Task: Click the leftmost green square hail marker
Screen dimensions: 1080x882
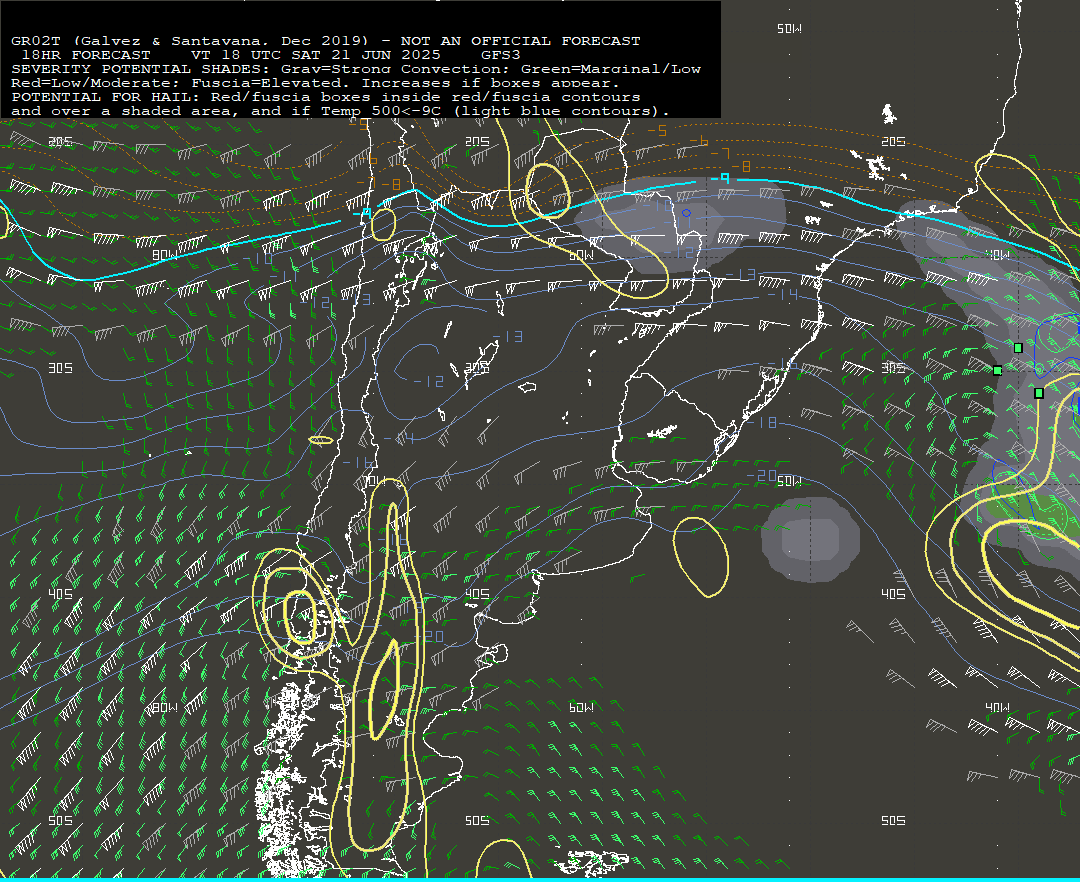Action: pos(998,370)
